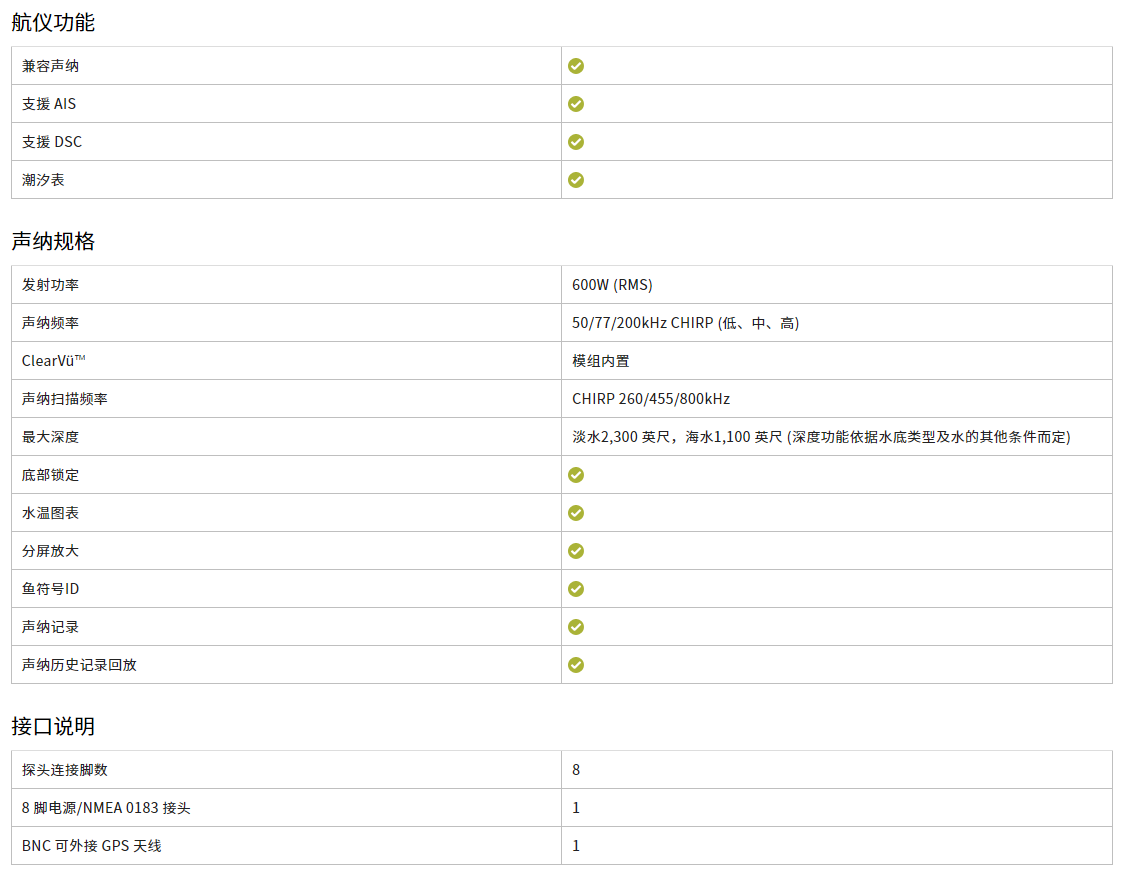
Task: Click the checkmark icon for 声纳历史记录回放
Action: point(576,665)
